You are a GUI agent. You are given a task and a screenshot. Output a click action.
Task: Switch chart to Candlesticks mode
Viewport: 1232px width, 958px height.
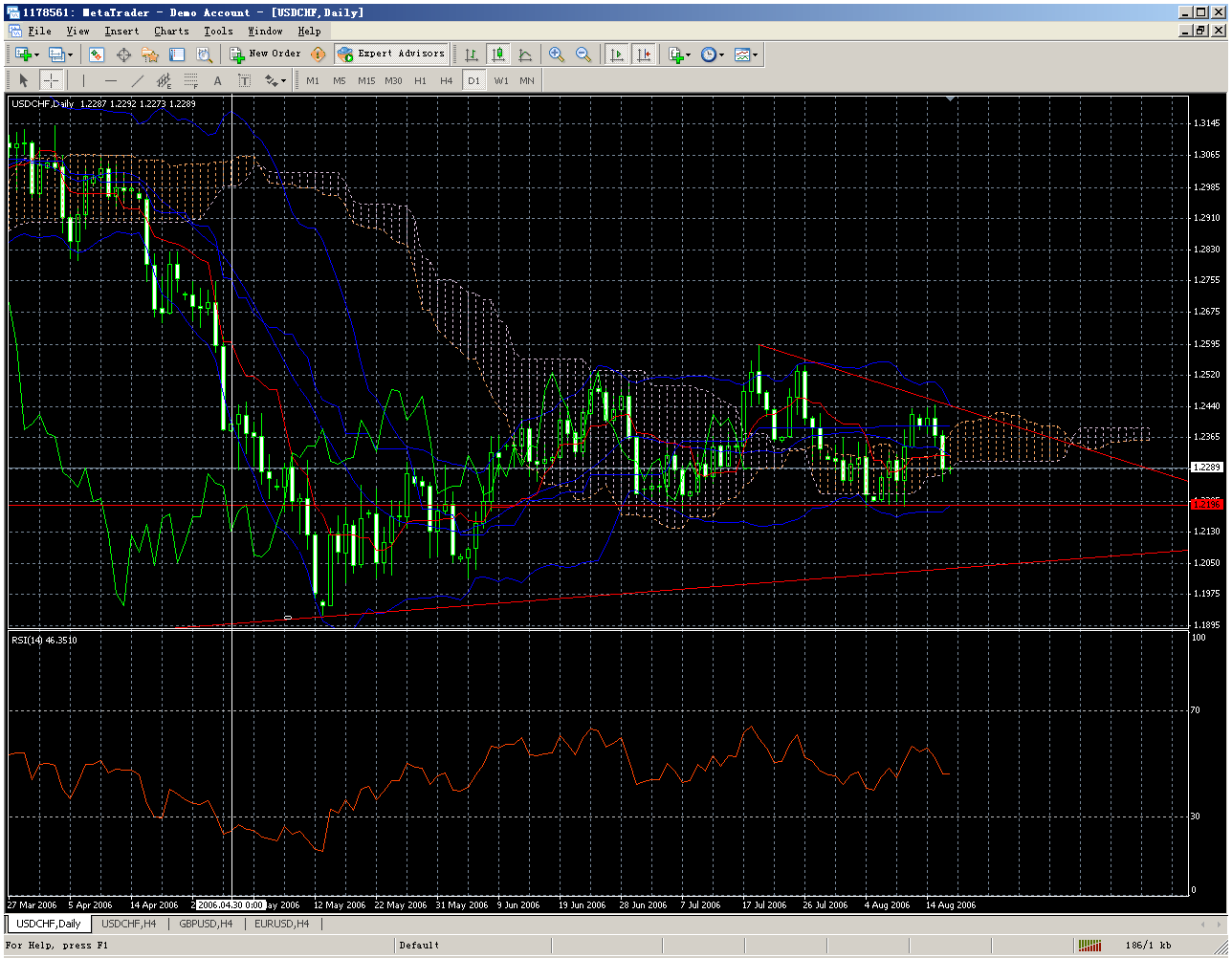498,54
